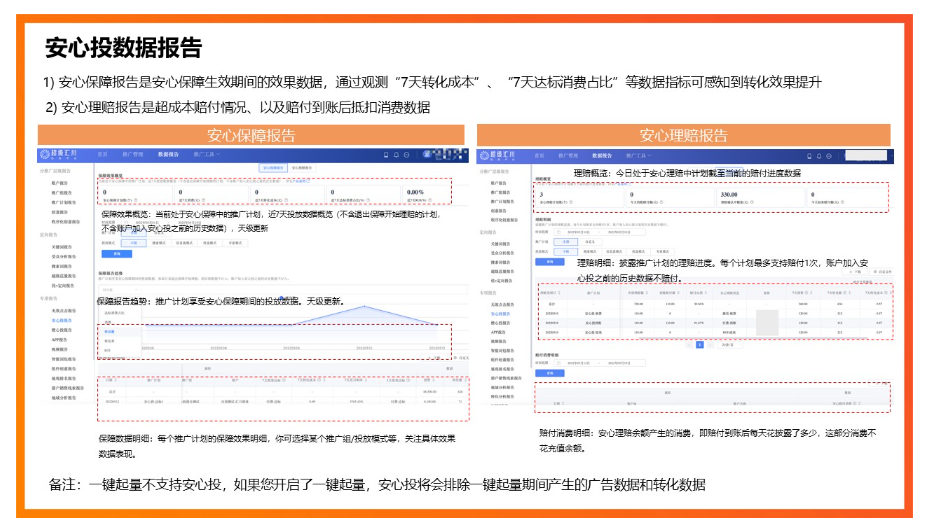Open APP报告 in the right screenshot sidebar
The height and width of the screenshot is (527, 940).
[x=498, y=332]
